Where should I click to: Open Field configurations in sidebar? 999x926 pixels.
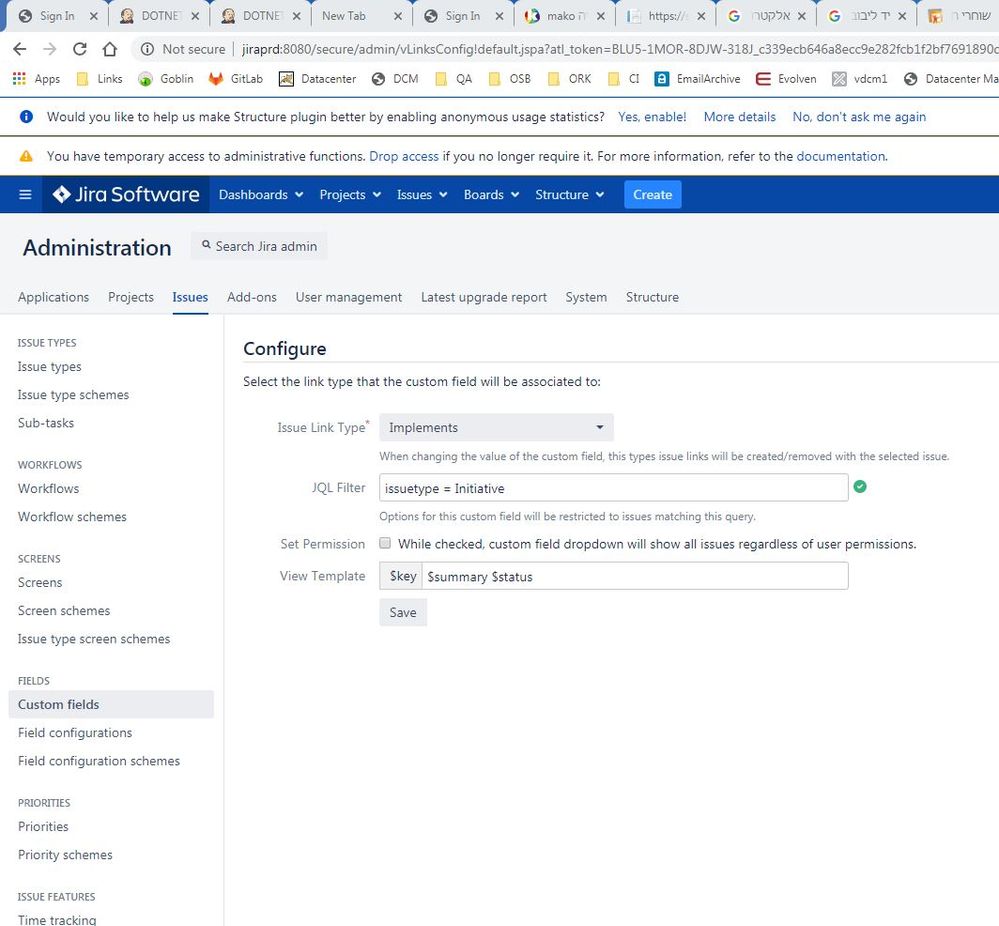point(75,732)
